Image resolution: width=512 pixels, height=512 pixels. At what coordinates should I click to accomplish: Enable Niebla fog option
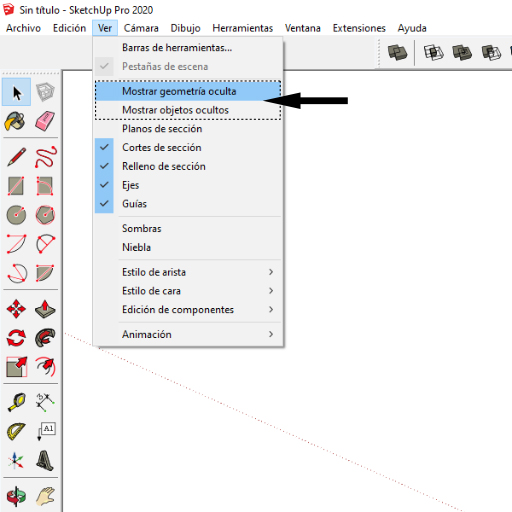188,247
